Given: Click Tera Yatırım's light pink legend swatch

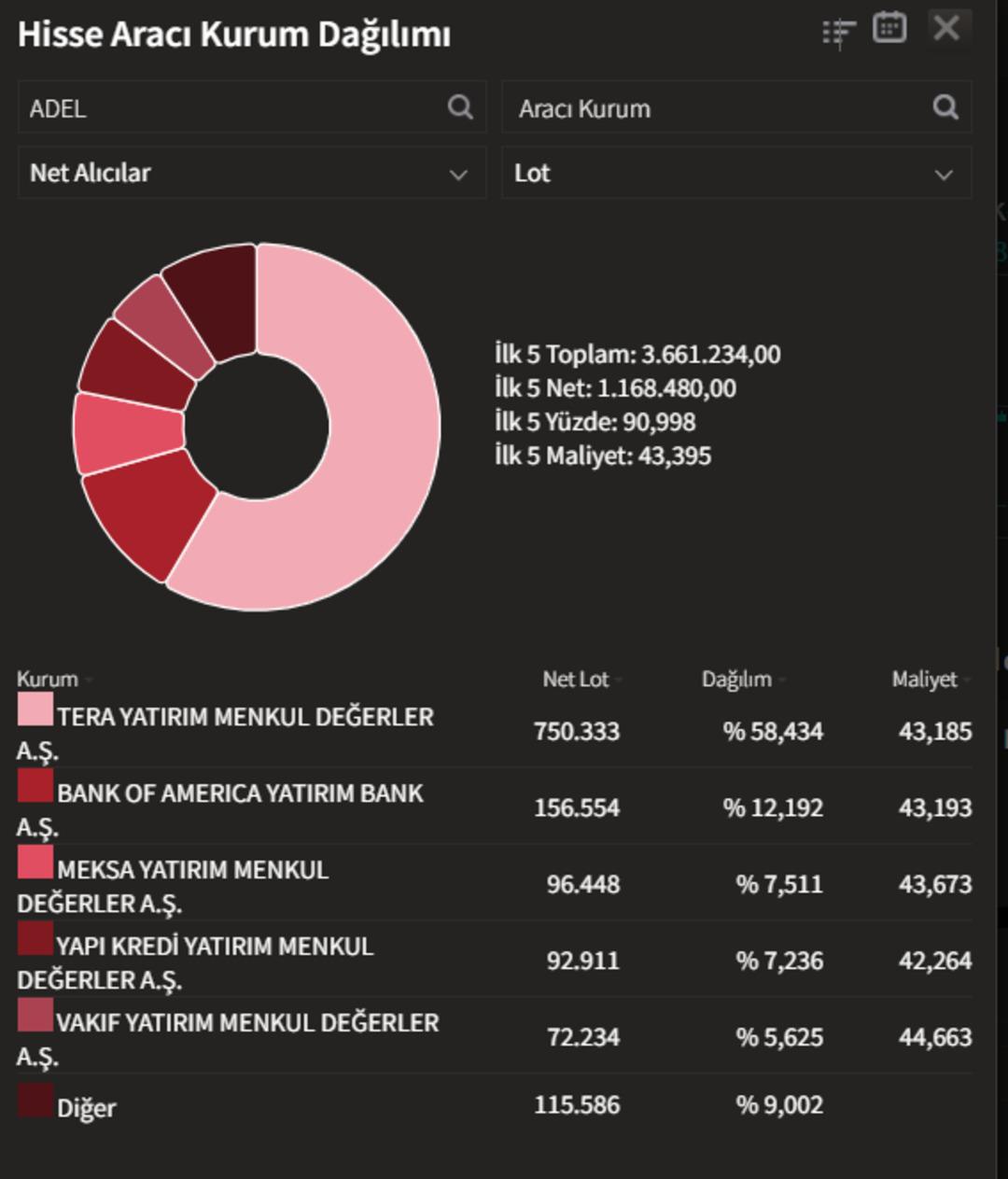Looking at the screenshot, I should click(x=35, y=709).
